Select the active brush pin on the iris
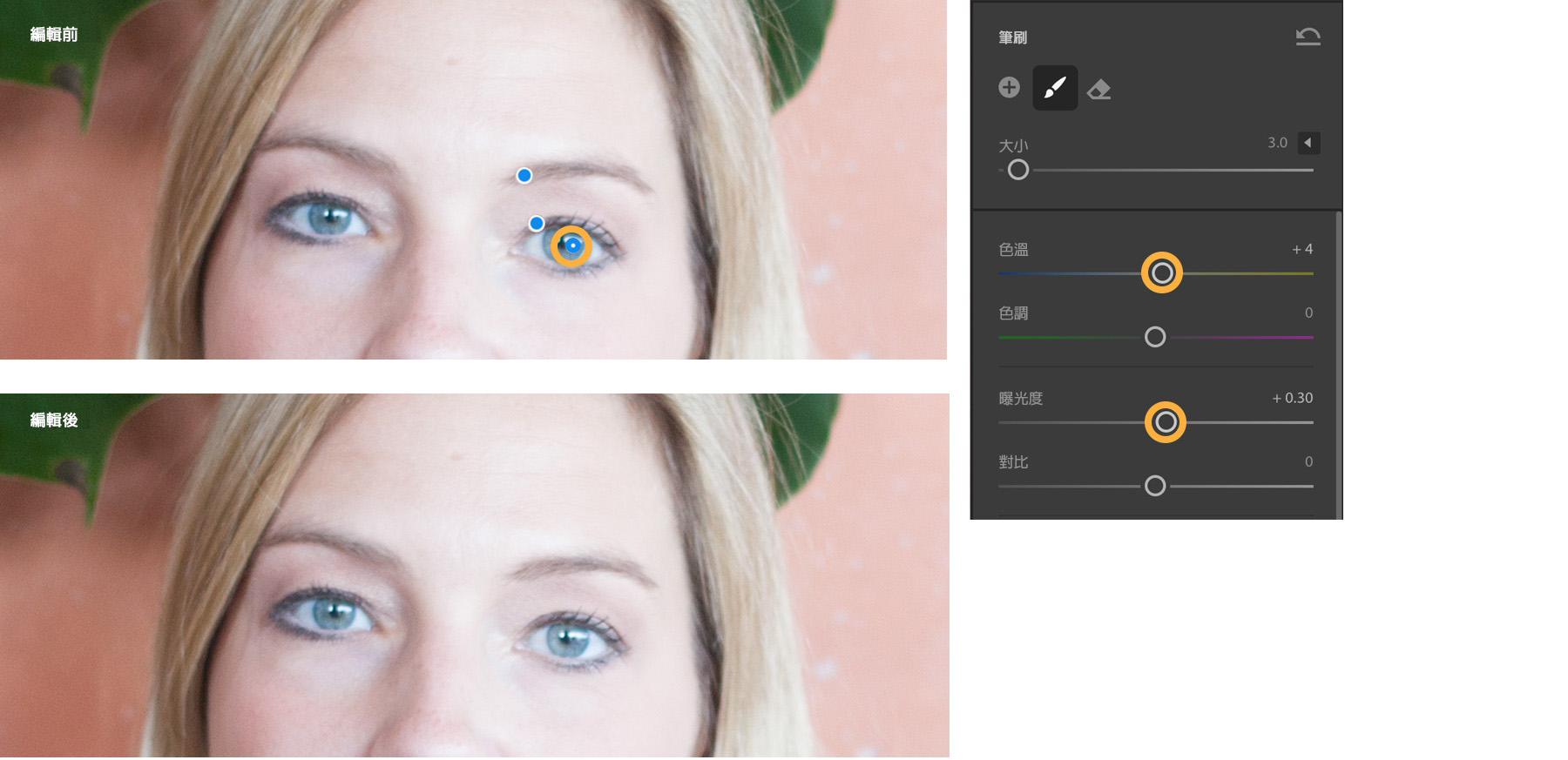The image size is (1568, 760). click(x=572, y=246)
